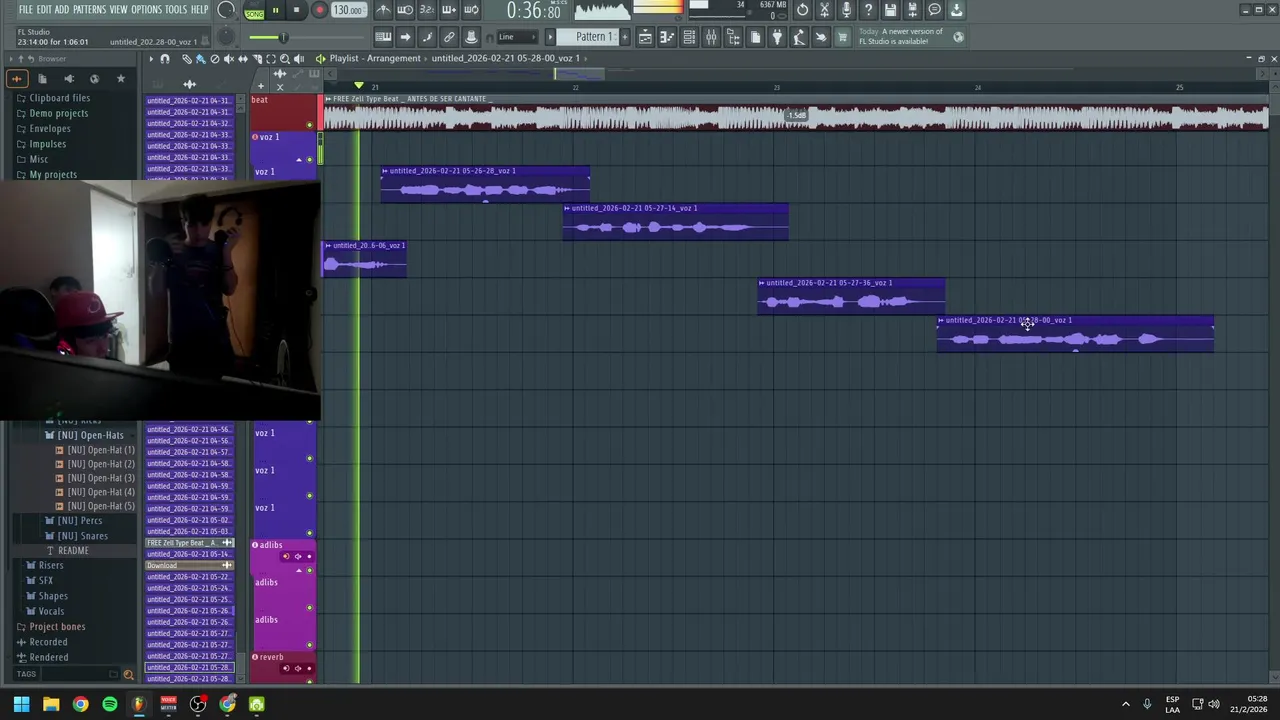Pause playback with the transport button
The image size is (1280, 720).
click(x=275, y=11)
